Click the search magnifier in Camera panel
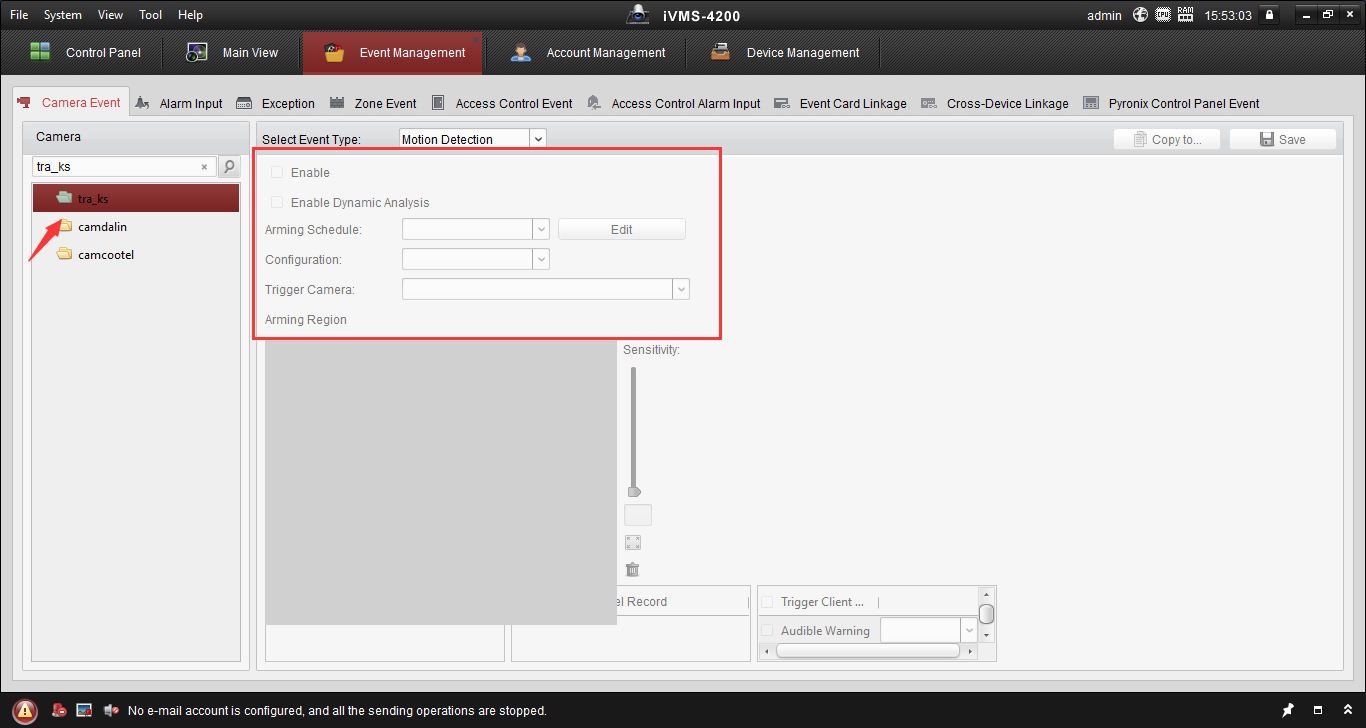The image size is (1366, 728). [229, 167]
